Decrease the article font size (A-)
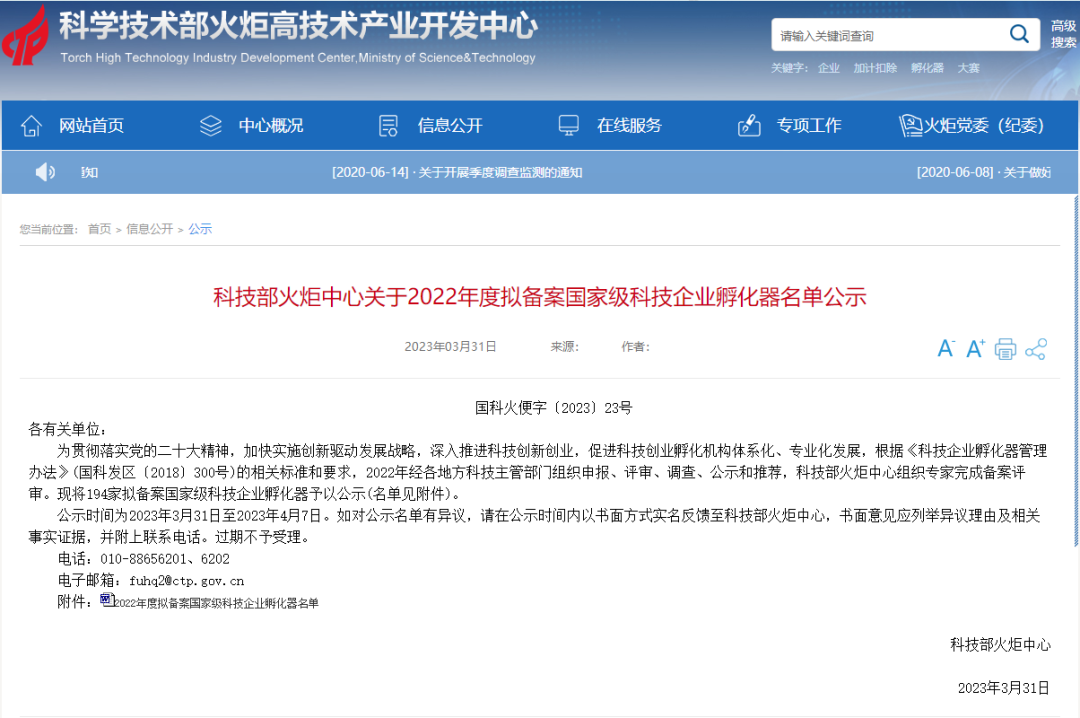Screen dimensions: 1080x718 pos(945,349)
